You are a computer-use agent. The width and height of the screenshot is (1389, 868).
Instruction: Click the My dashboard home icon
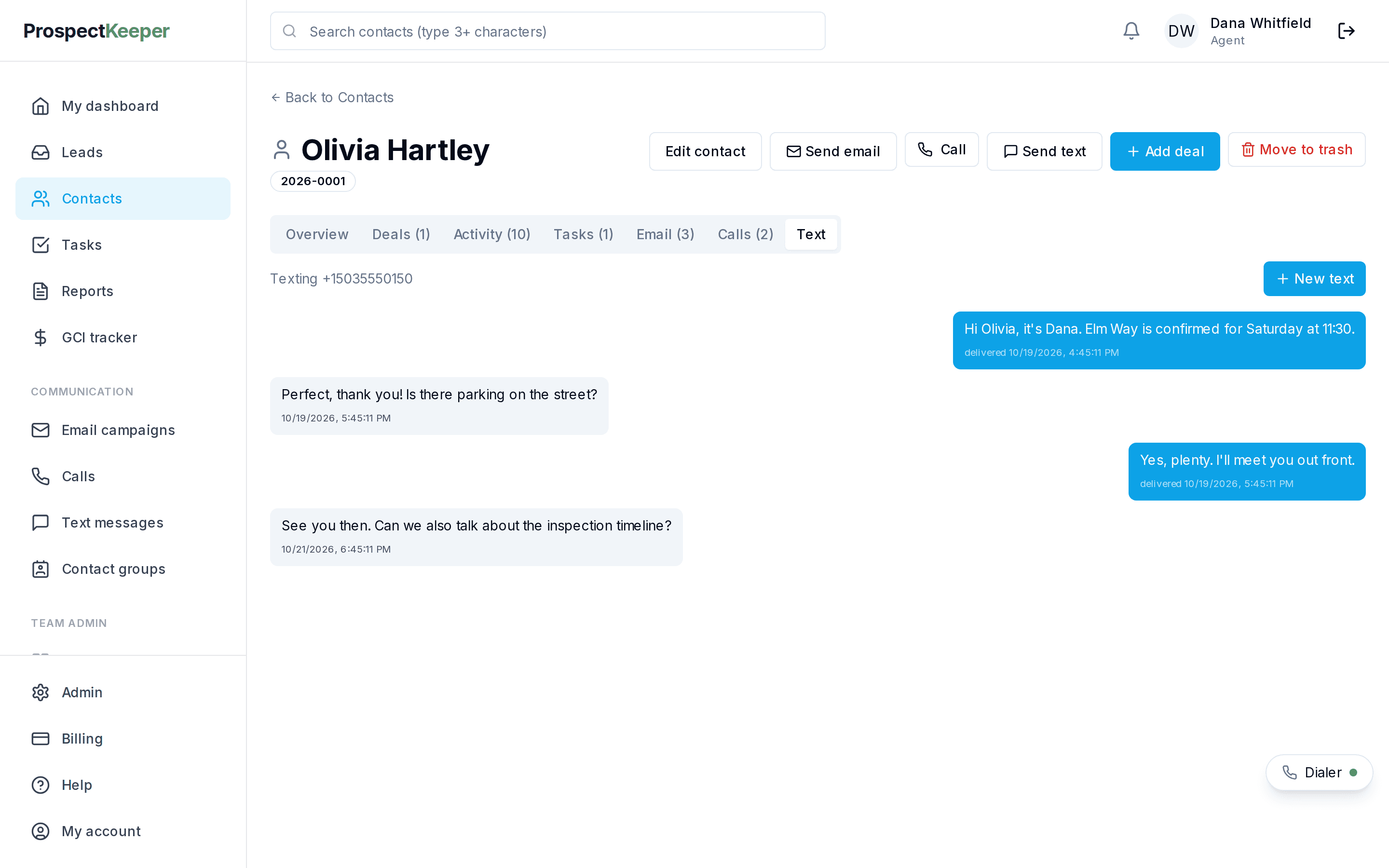click(x=40, y=106)
